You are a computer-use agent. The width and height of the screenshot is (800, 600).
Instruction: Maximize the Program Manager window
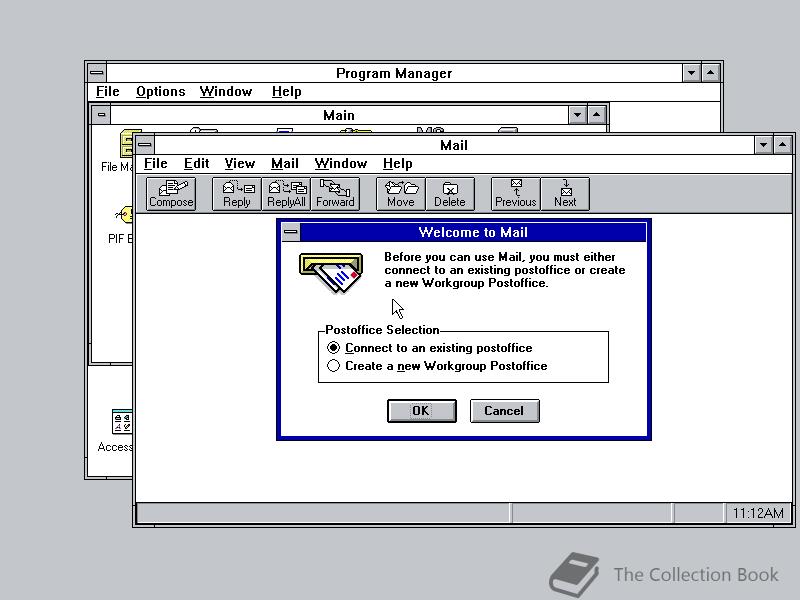711,73
